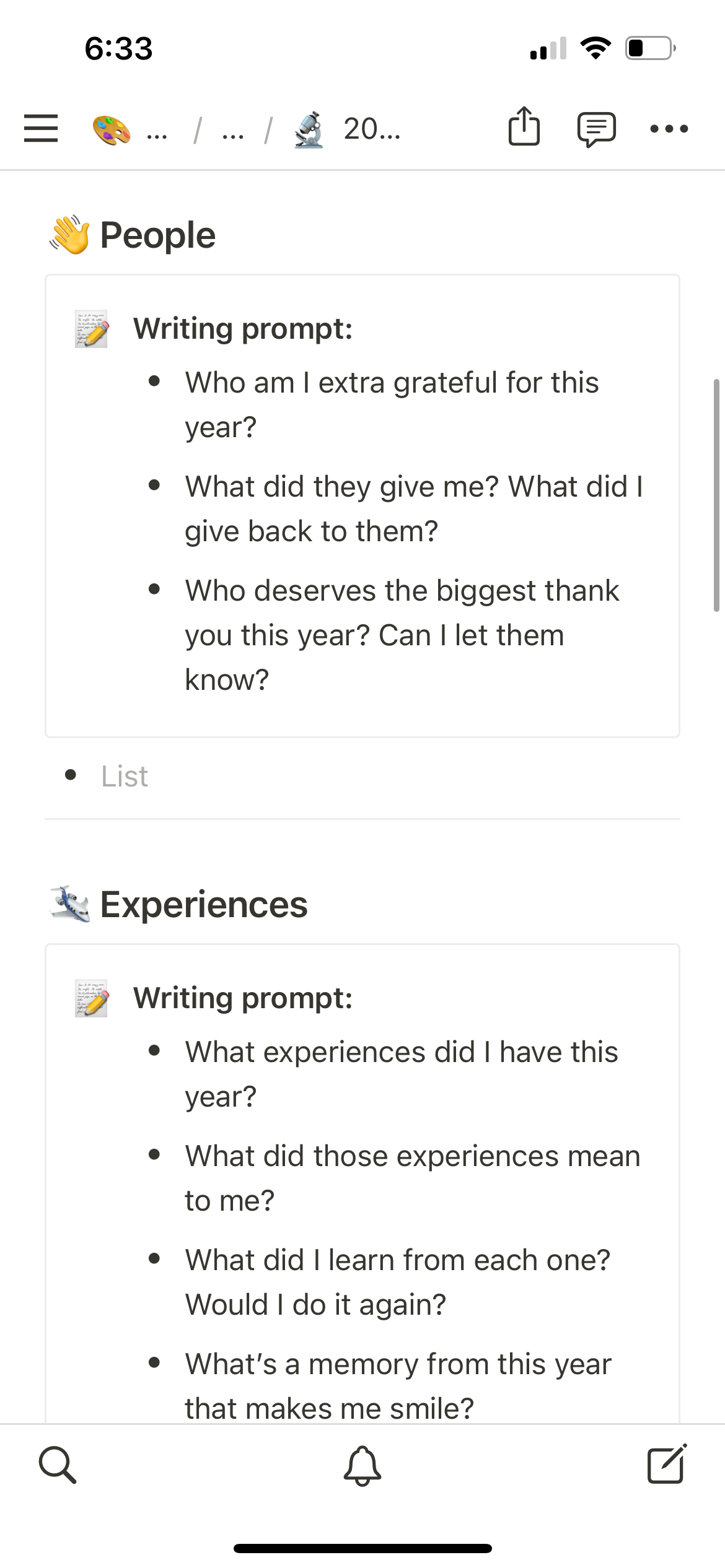The height and width of the screenshot is (1568, 725).
Task: Tap the share page icon
Action: click(x=524, y=127)
